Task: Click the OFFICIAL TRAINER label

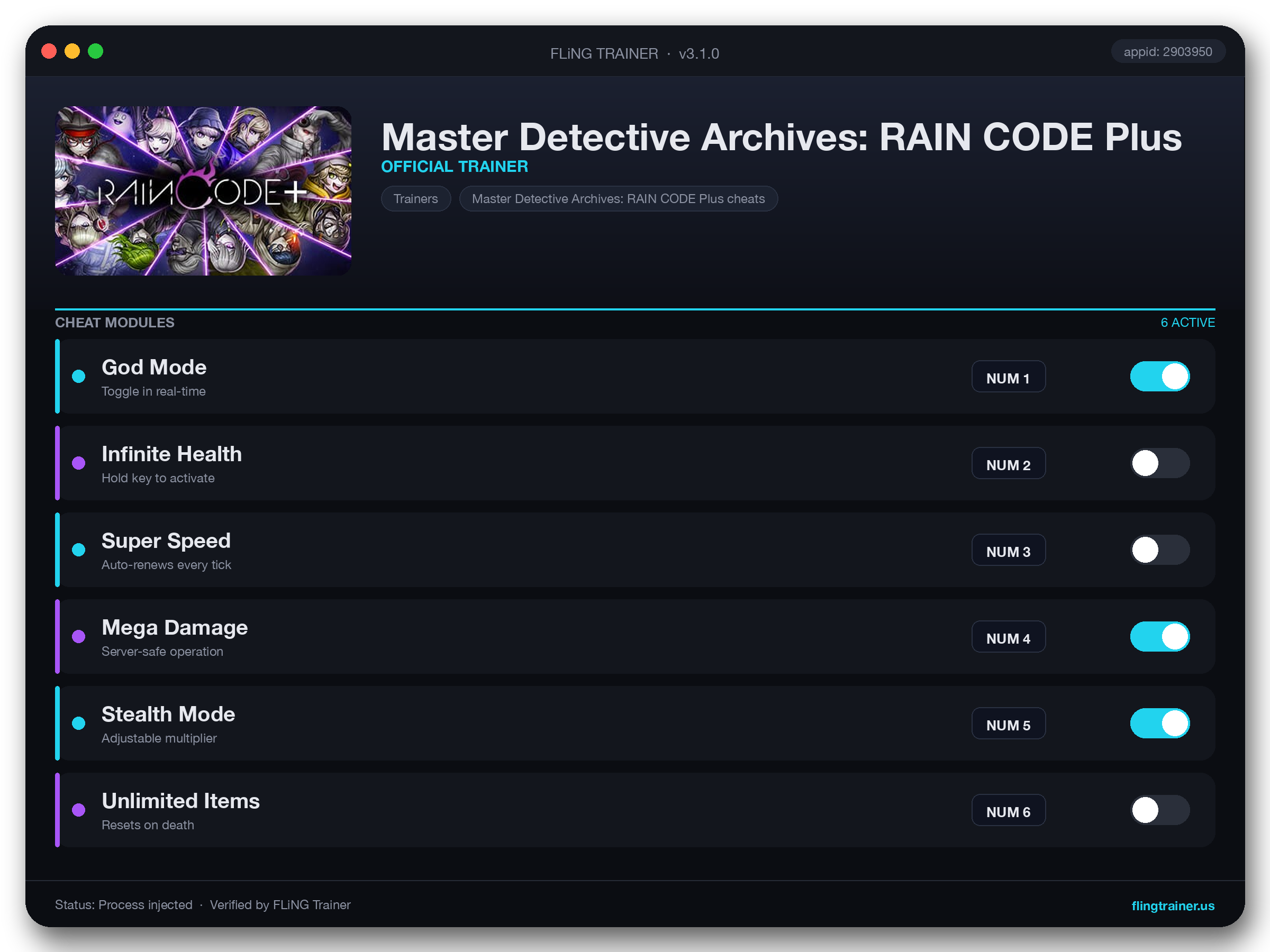Action: 454,167
